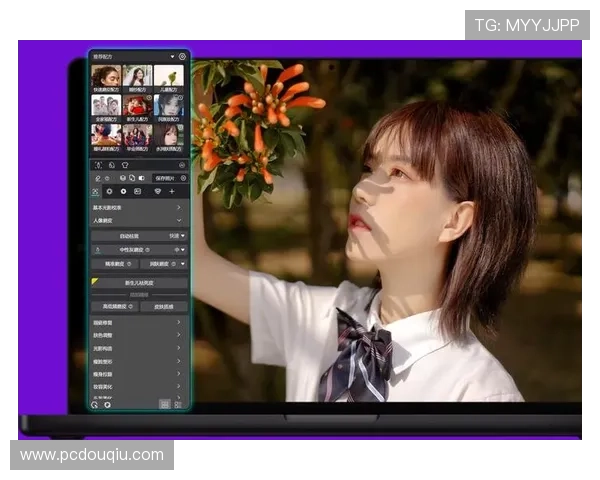Select the portrait retouch first tab
This screenshot has width=600, height=480.
95,191
